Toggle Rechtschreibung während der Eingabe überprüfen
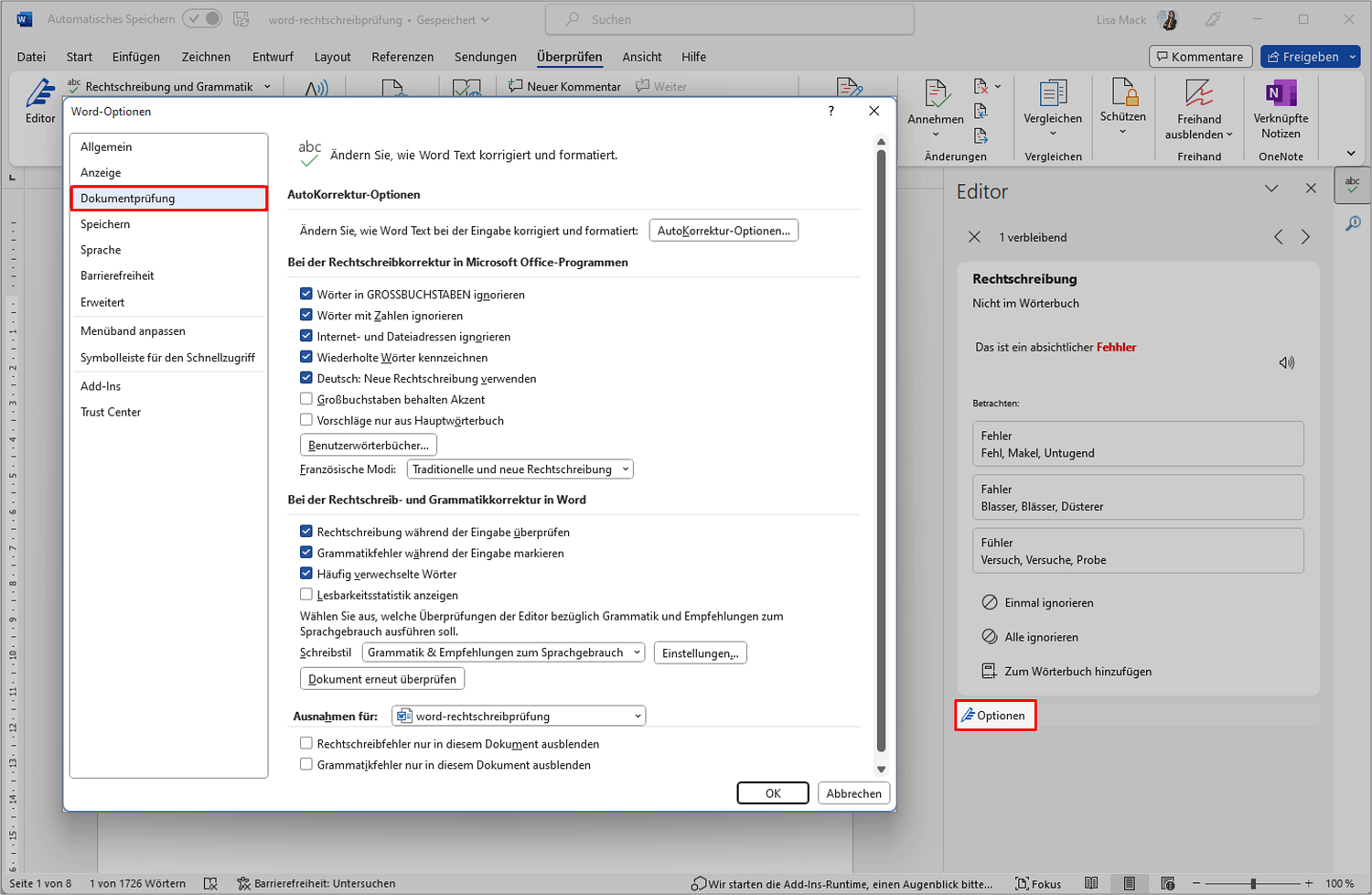1372x895 pixels. 306,532
